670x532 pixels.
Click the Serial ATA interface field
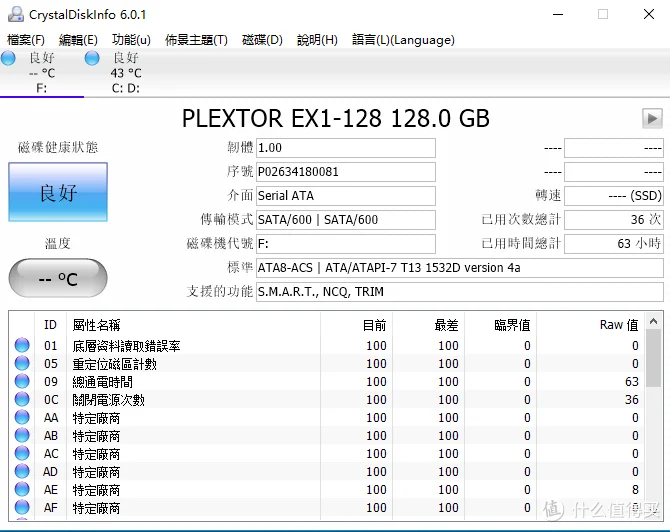tap(346, 196)
